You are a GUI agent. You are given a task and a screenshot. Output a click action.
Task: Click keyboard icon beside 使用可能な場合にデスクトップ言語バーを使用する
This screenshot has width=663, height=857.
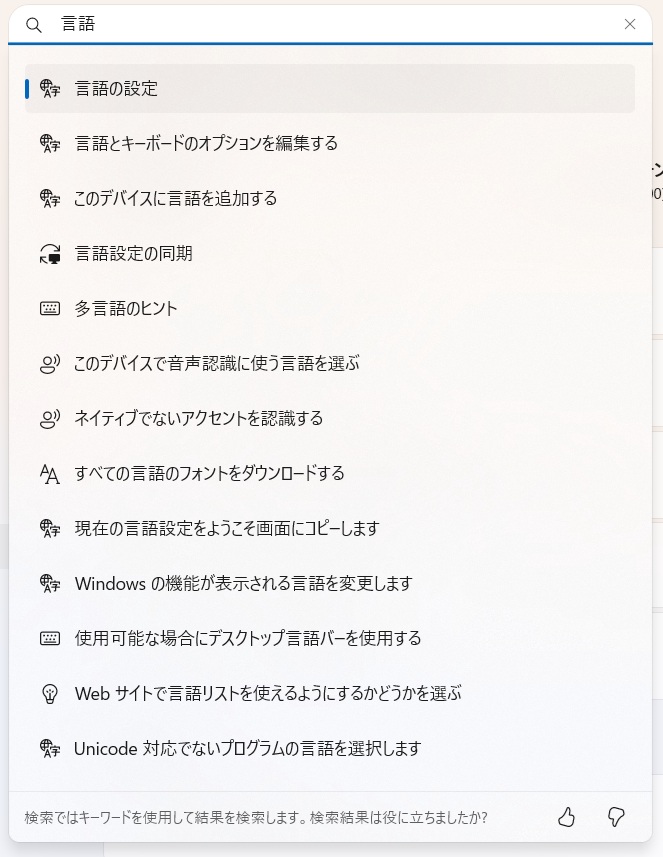tap(50, 639)
